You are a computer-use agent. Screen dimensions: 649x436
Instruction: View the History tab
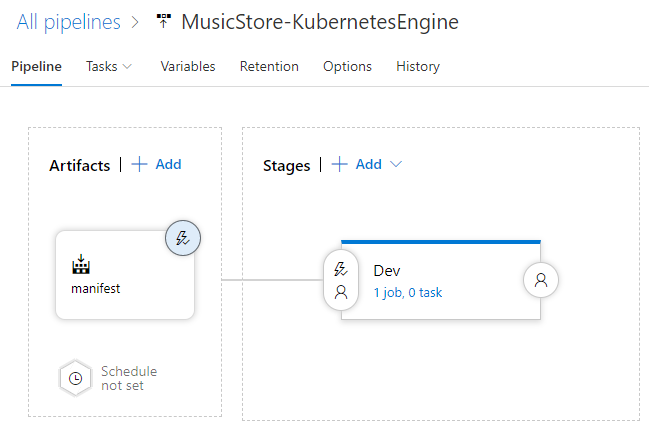pos(417,67)
